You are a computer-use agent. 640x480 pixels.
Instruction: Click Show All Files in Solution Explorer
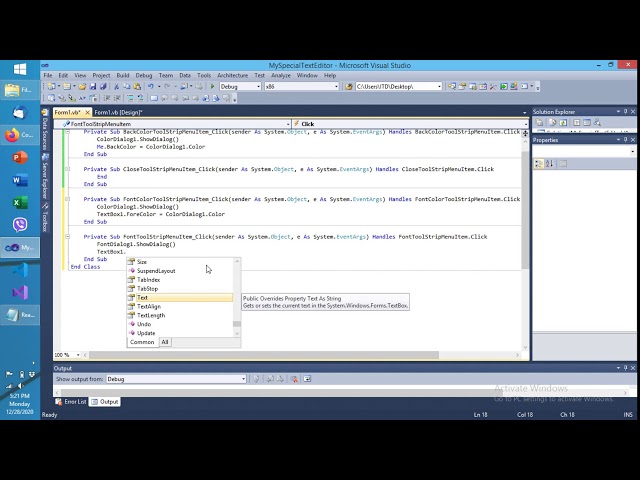(x=552, y=122)
